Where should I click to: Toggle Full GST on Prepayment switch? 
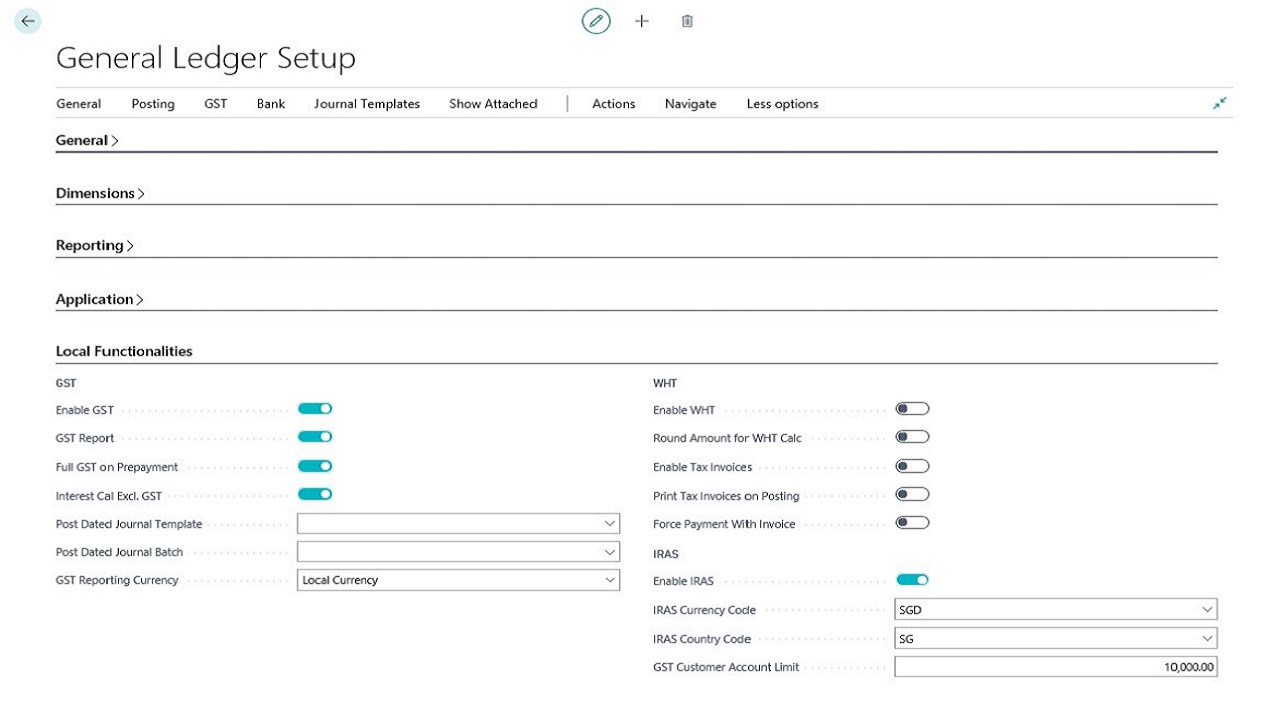[315, 466]
